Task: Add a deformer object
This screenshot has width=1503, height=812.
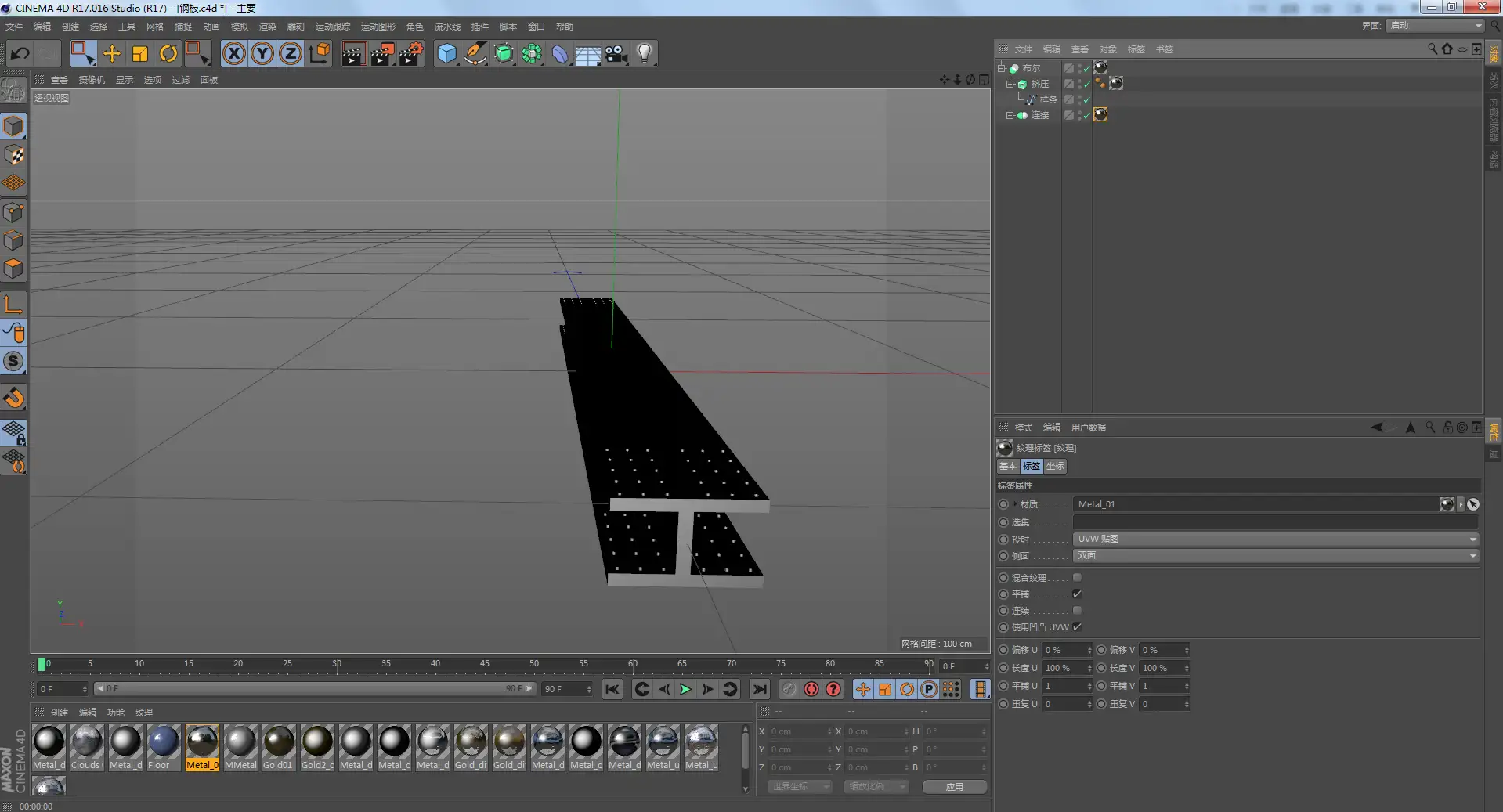Action: pos(560,53)
